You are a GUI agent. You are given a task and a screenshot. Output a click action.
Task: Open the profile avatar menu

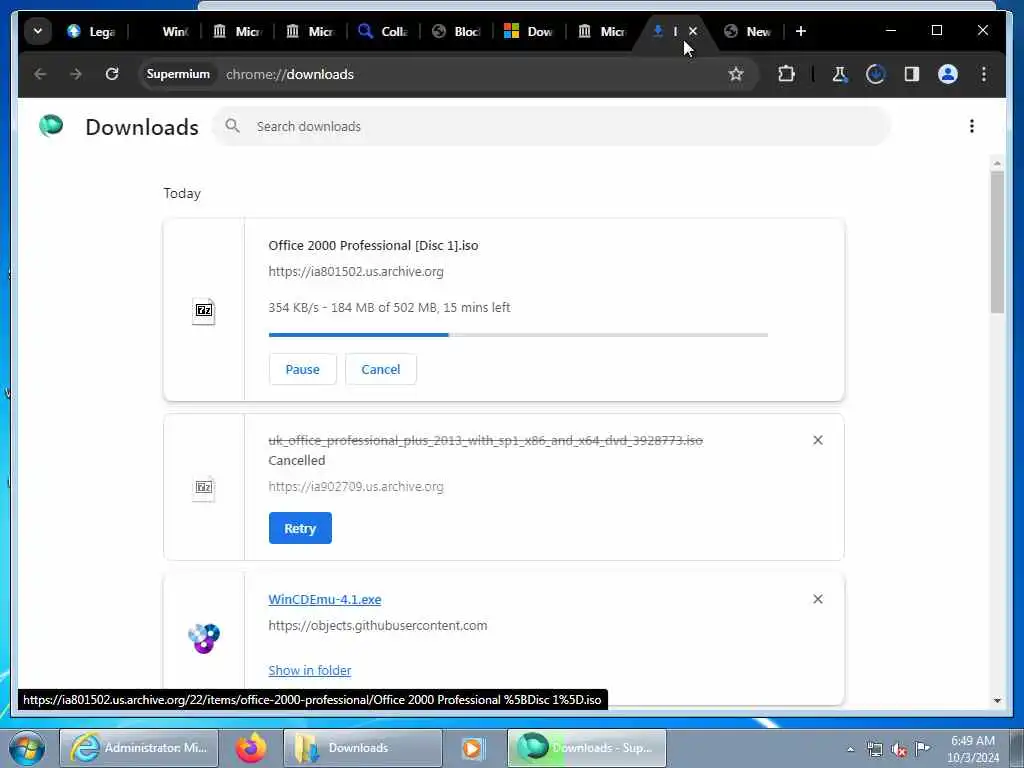[948, 74]
